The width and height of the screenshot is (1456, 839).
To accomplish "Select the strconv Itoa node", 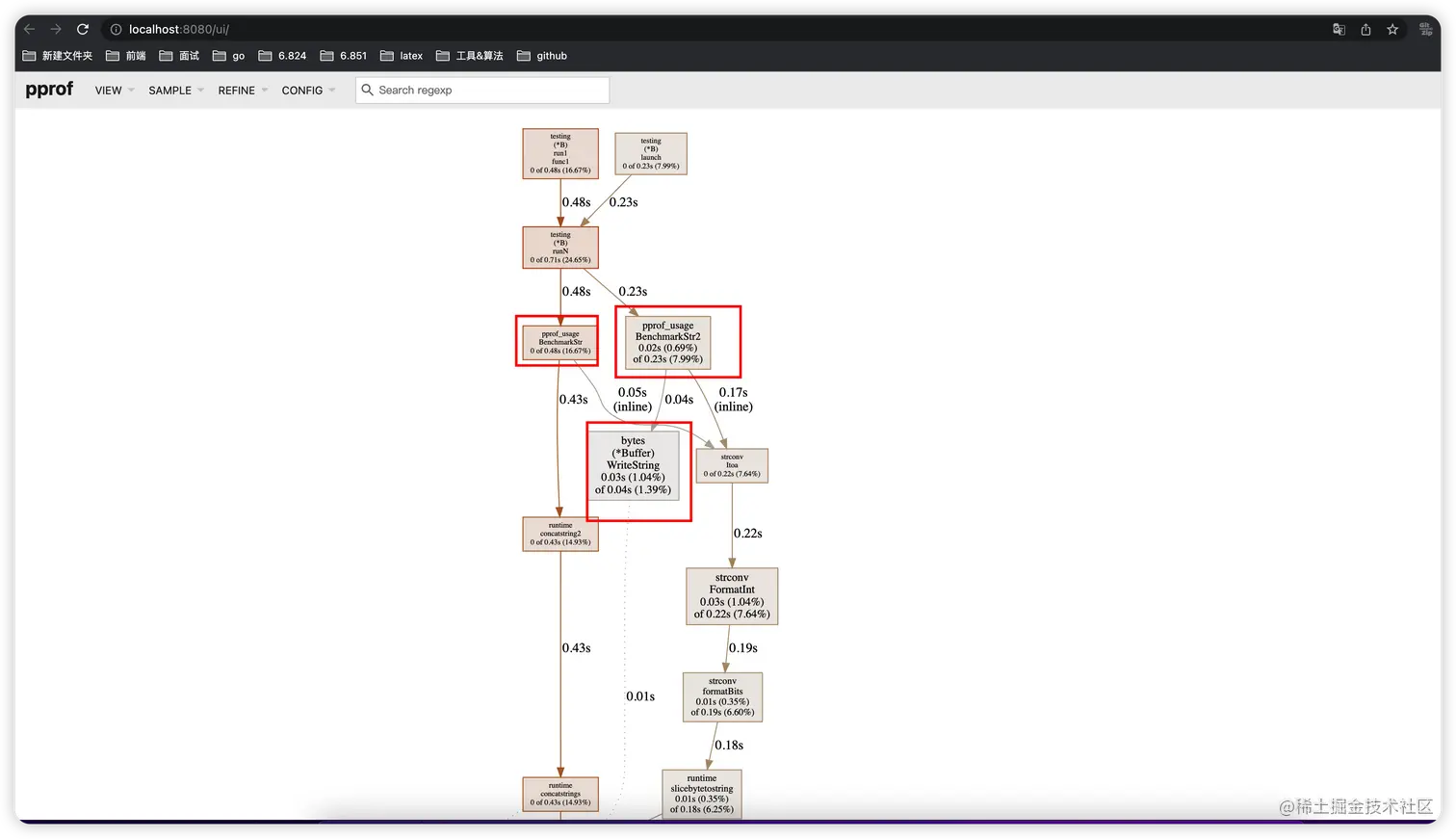I will point(732,466).
